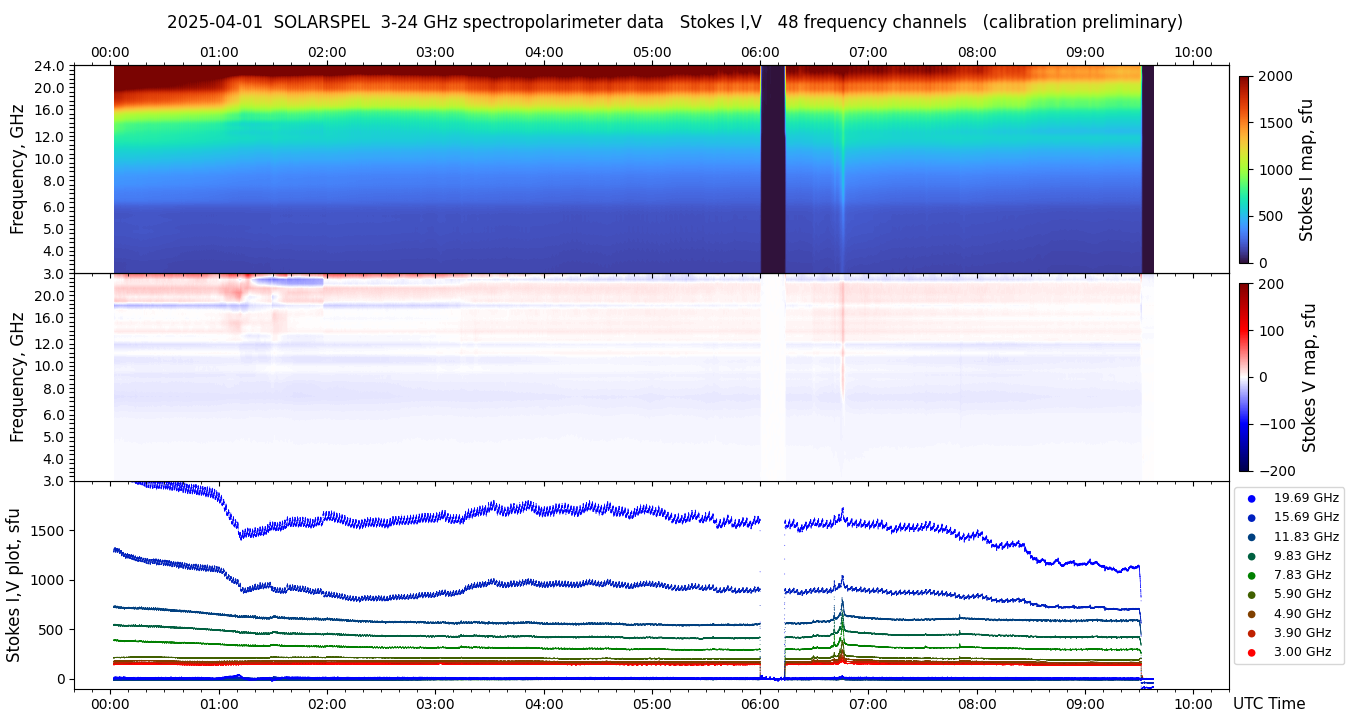Select the green 7.83 GHz legend dot
This screenshot has height=725, width=1350.
[1251, 575]
